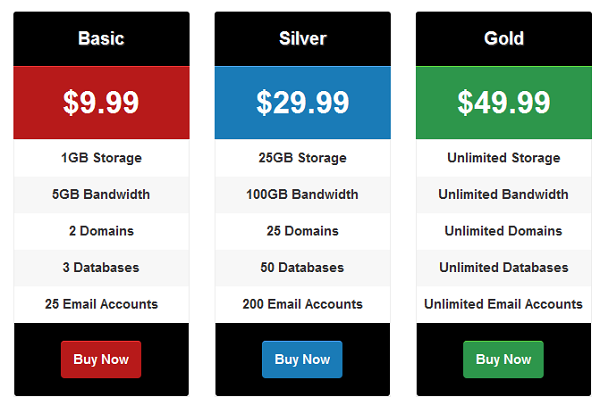Click the $9.99 price banner
The width and height of the screenshot is (600, 405).
pyautogui.click(x=101, y=103)
